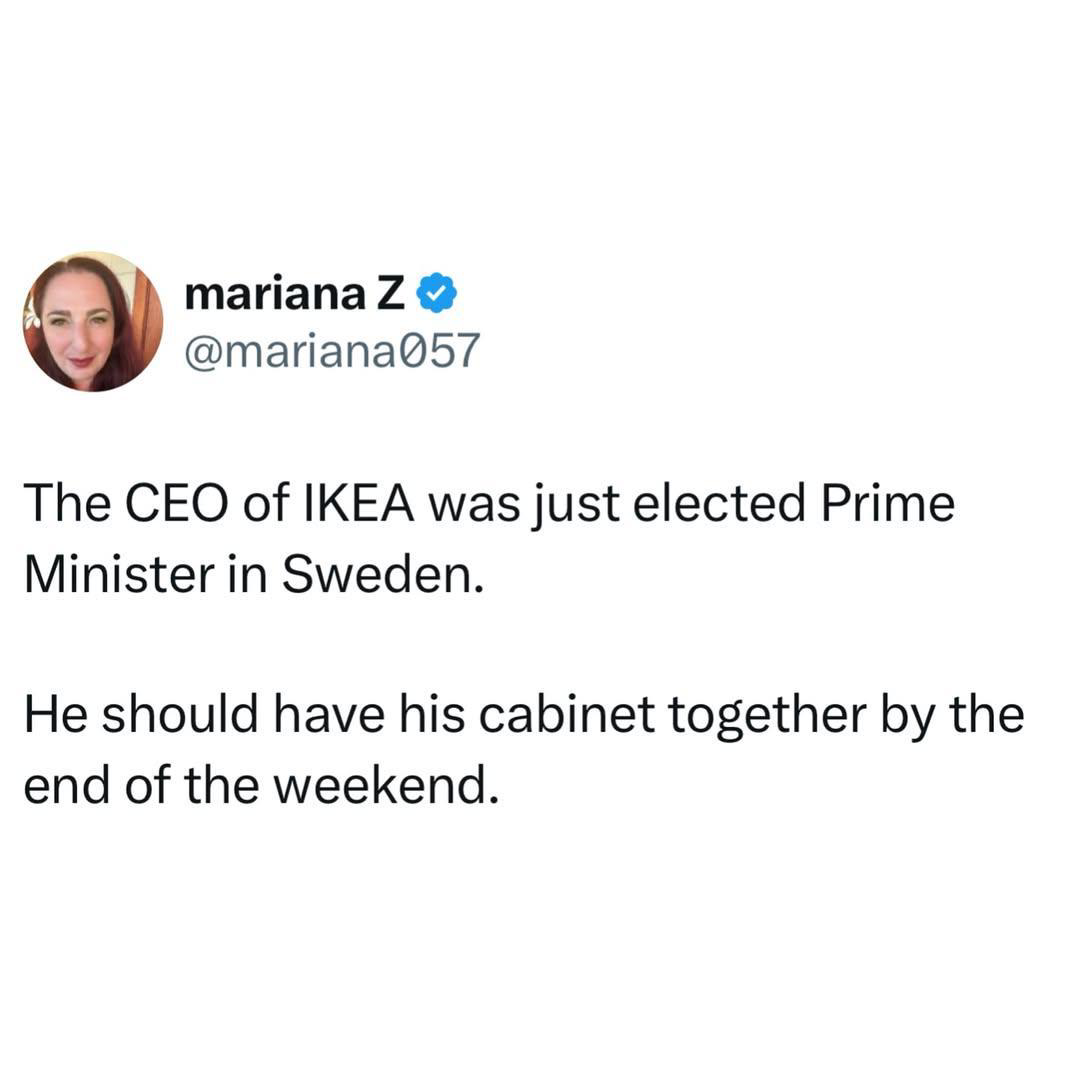Click the word weekend in last line

tap(386, 786)
